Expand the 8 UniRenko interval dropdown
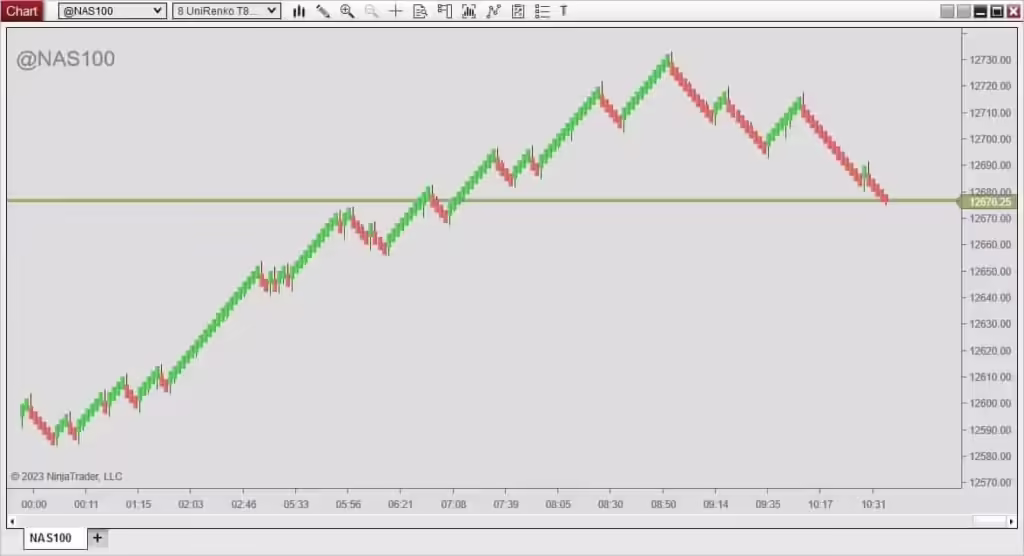Viewport: 1024px width, 556px height. pyautogui.click(x=226, y=11)
